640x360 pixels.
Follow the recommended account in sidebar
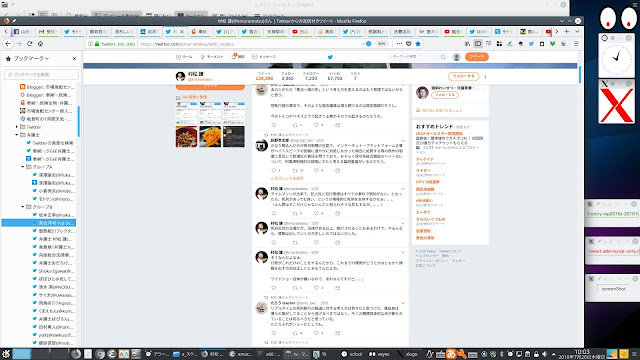444,95
